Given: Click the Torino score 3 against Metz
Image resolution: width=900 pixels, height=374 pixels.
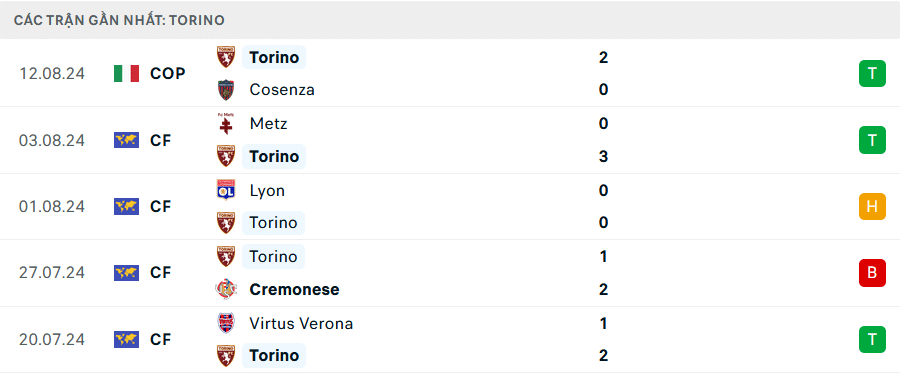Looking at the screenshot, I should (603, 156).
